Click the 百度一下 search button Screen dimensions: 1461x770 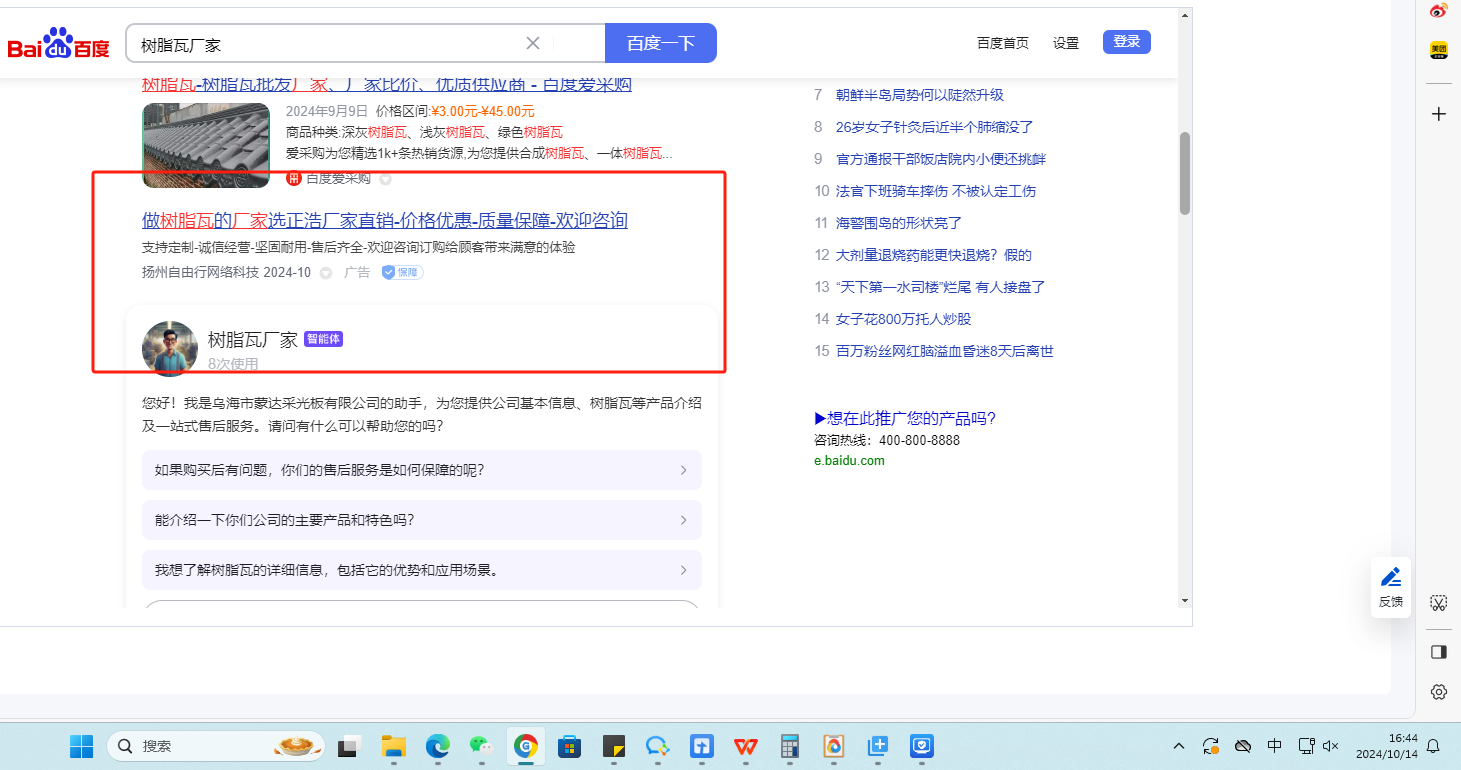tap(660, 43)
